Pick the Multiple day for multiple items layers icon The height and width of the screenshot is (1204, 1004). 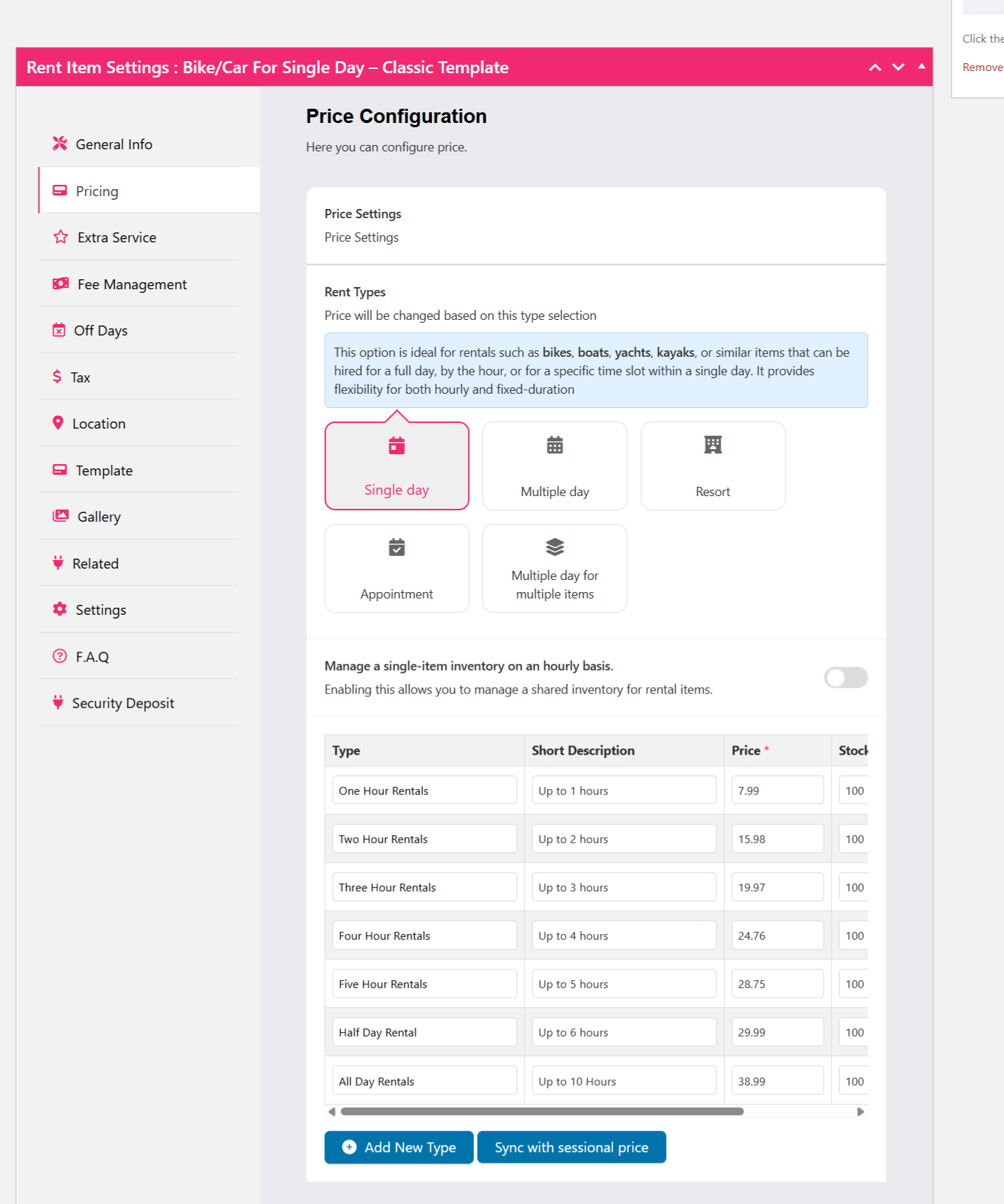pyautogui.click(x=554, y=547)
